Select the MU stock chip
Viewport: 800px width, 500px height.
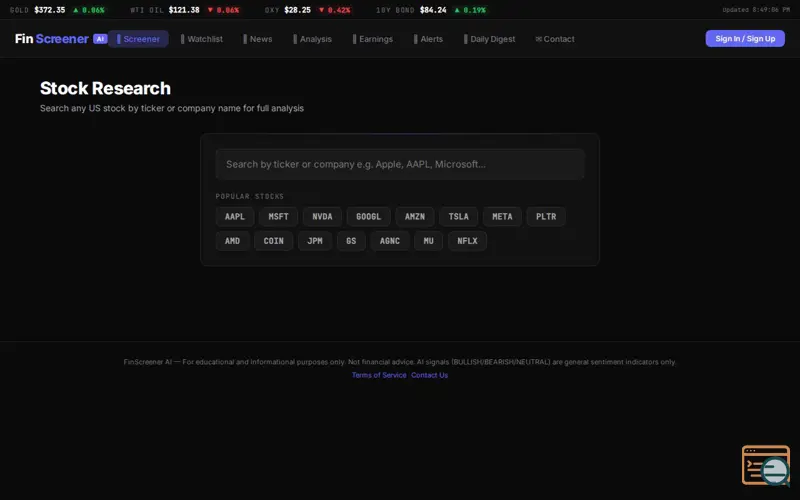tap(429, 241)
